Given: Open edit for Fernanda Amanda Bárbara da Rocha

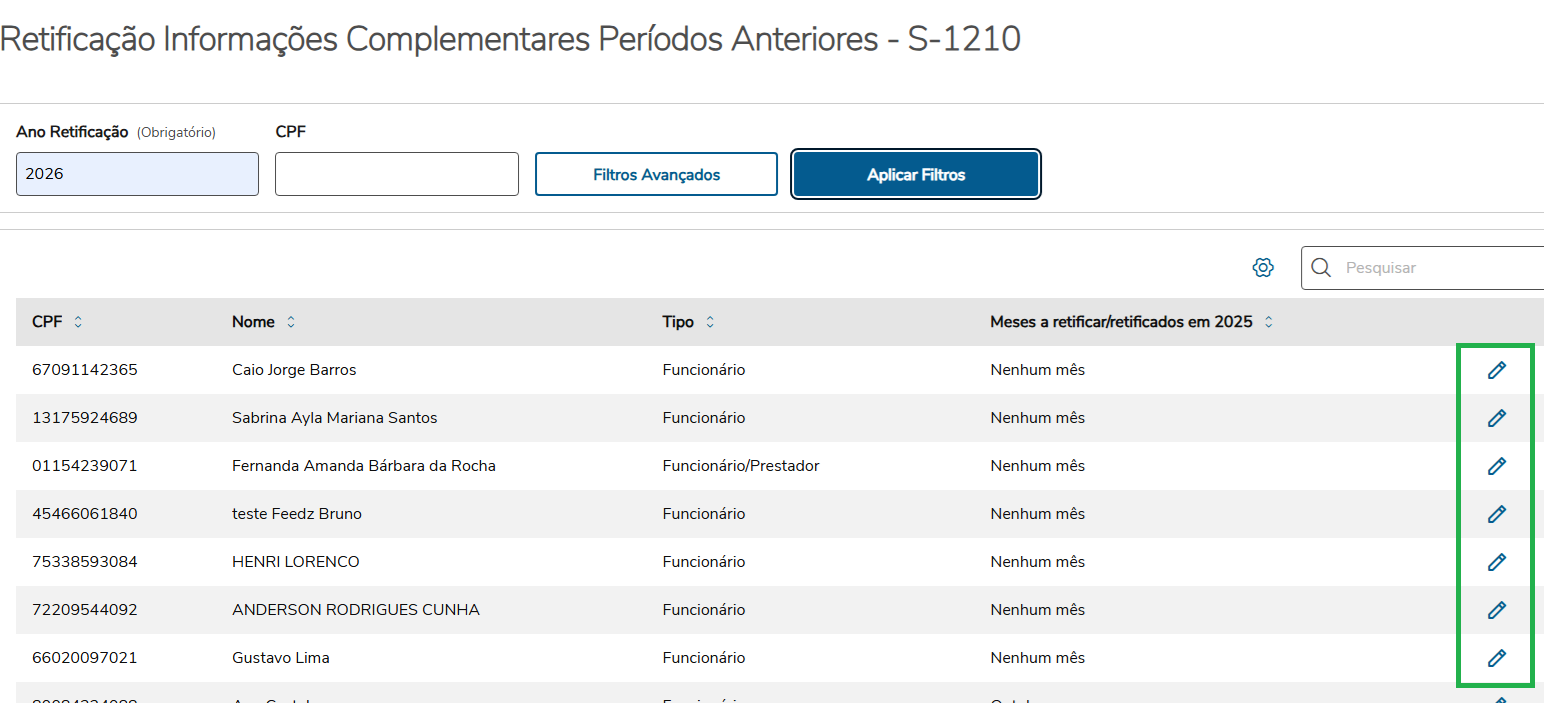Looking at the screenshot, I should coord(1496,466).
